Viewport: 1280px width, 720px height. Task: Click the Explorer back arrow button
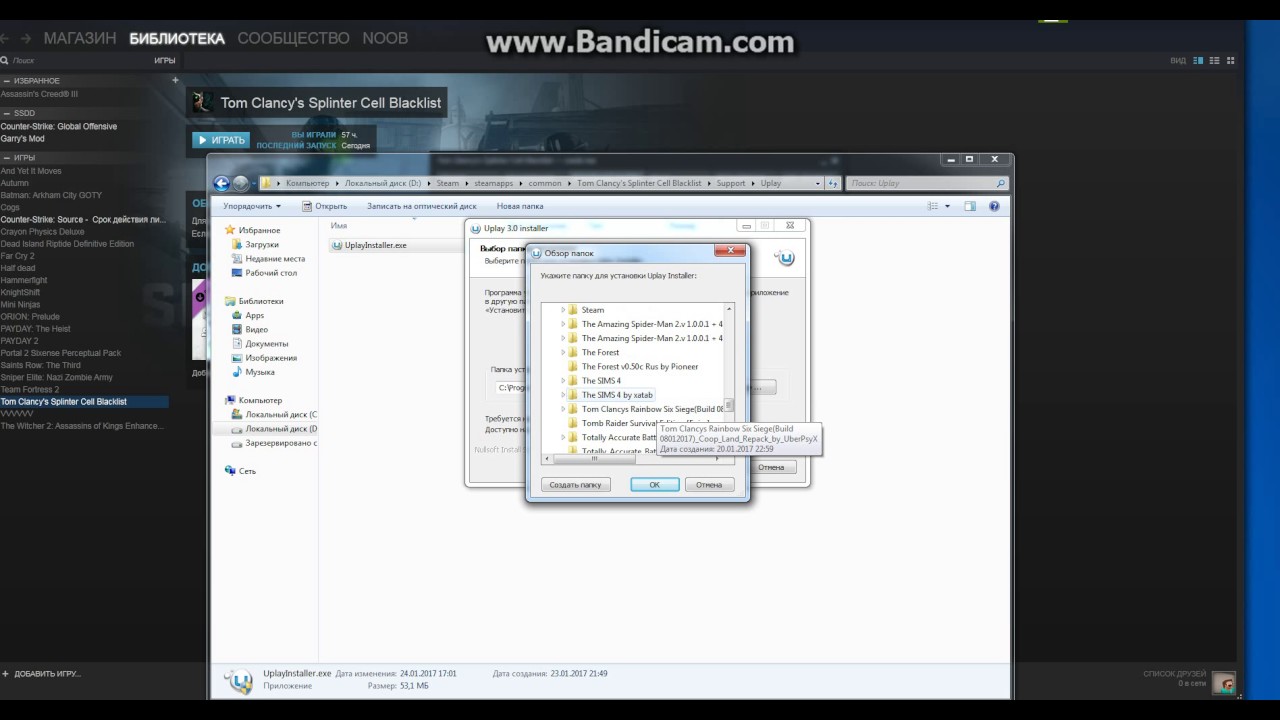pyautogui.click(x=222, y=183)
